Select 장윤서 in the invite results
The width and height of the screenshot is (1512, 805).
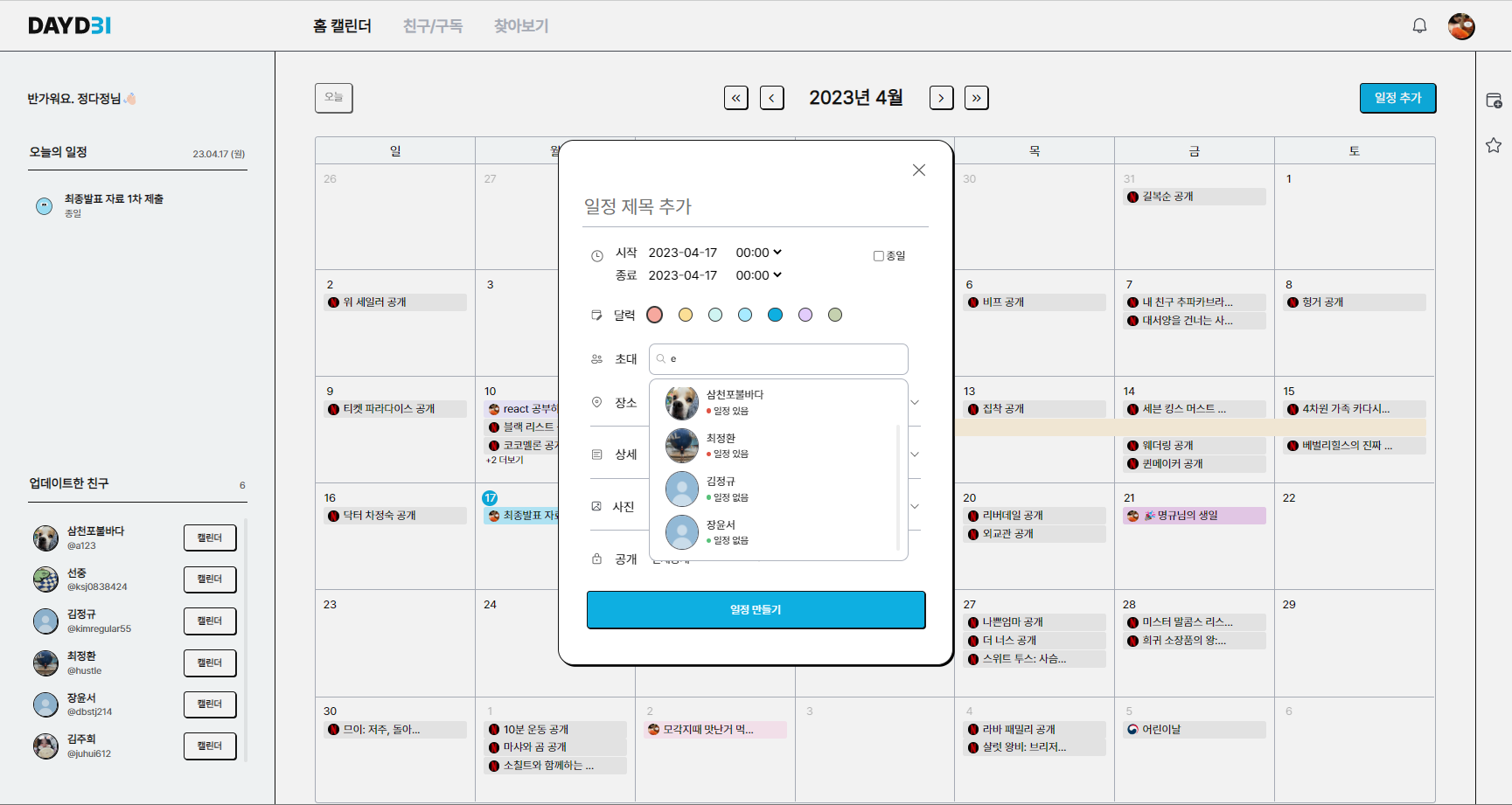(777, 532)
